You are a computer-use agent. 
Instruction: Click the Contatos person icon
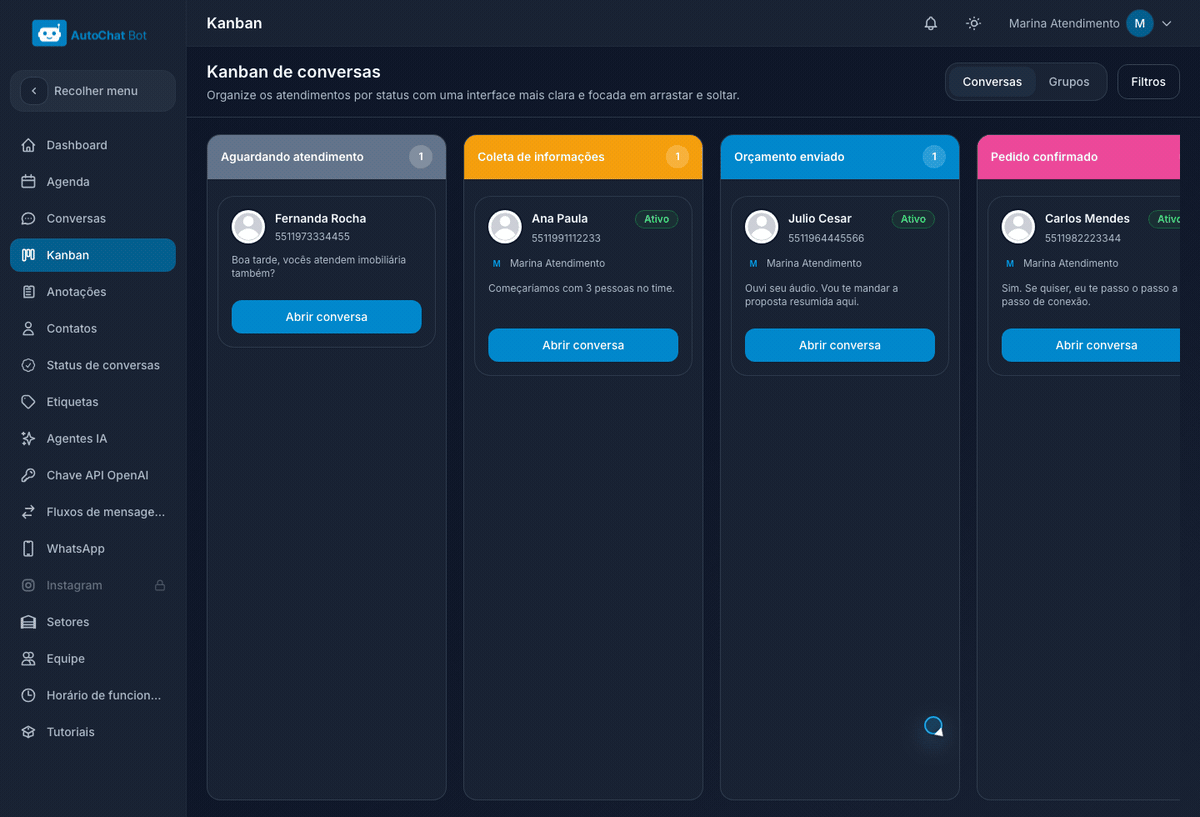(28, 328)
